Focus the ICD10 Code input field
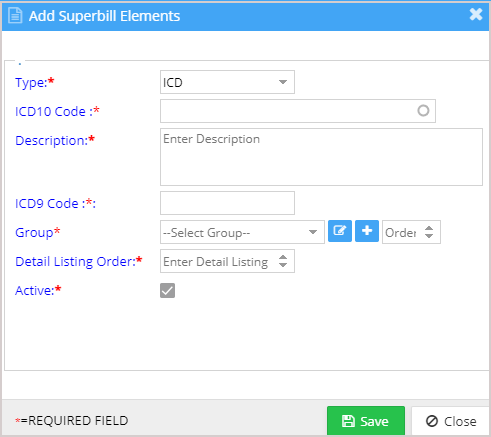This screenshot has width=491, height=437. [x=298, y=111]
